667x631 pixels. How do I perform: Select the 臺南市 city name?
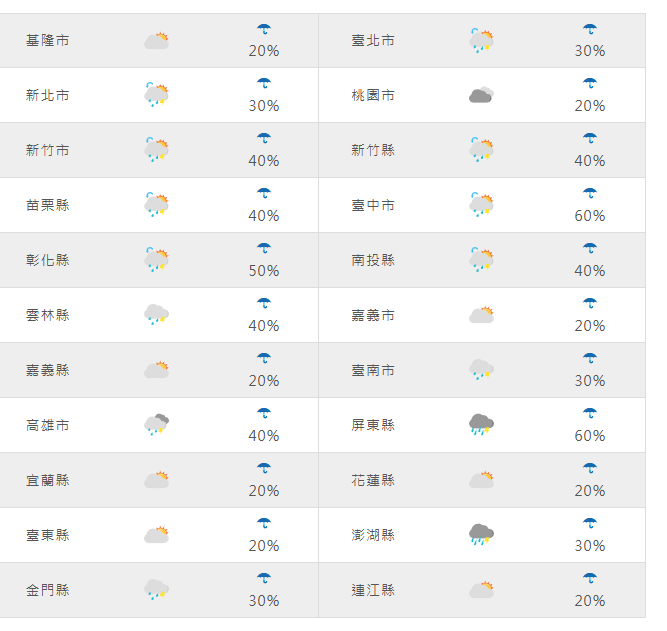(373, 370)
